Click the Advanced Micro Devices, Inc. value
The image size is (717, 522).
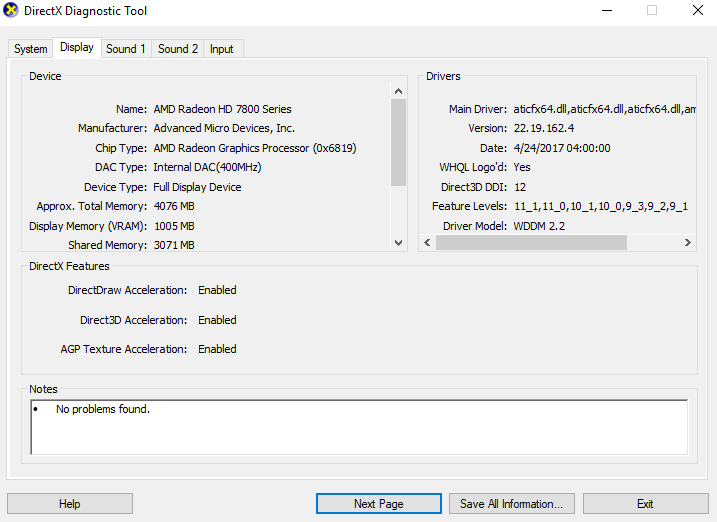click(224, 128)
